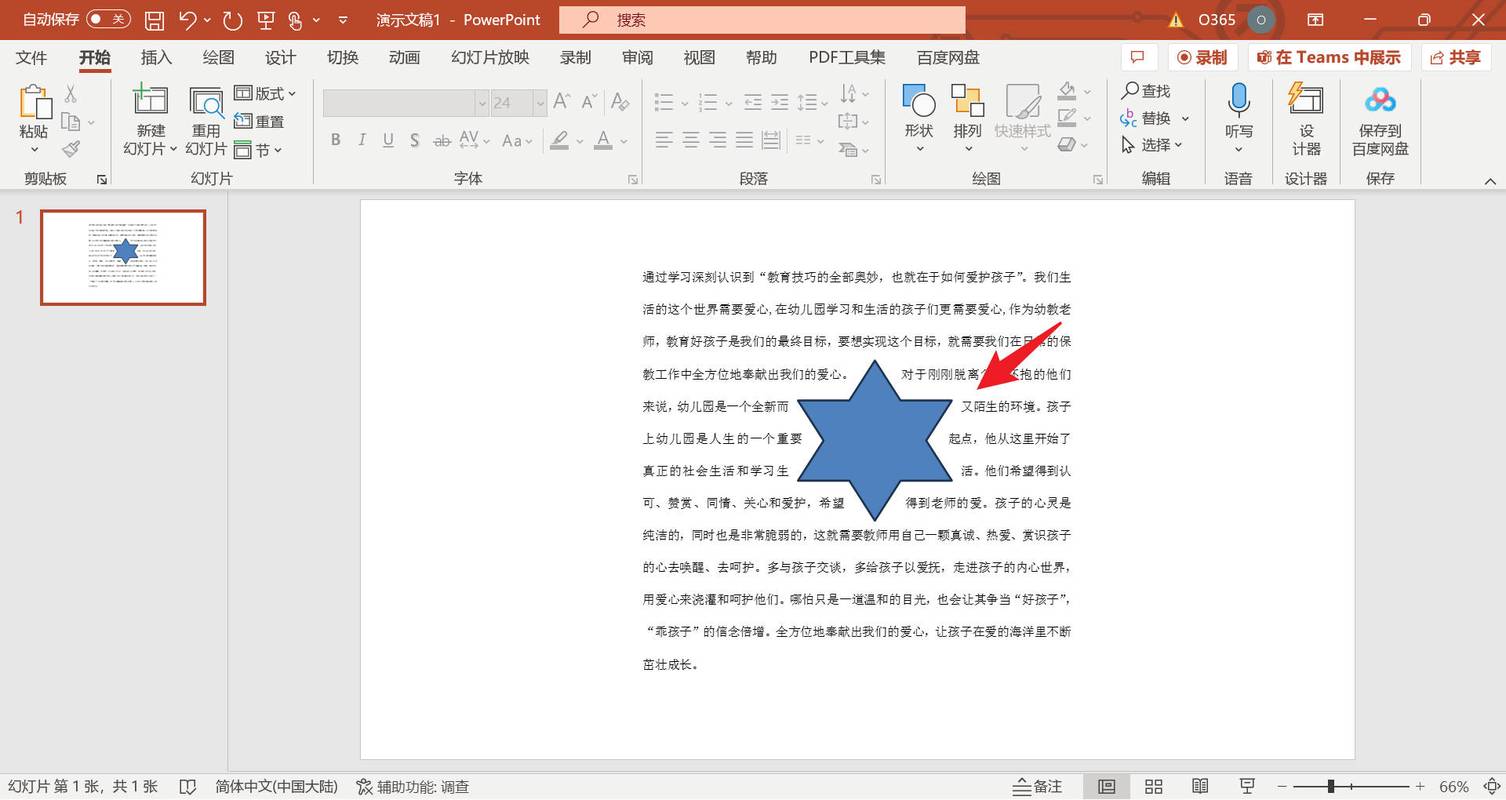Select the blue six-pointed star shape
The image size is (1506, 800).
coord(875,440)
